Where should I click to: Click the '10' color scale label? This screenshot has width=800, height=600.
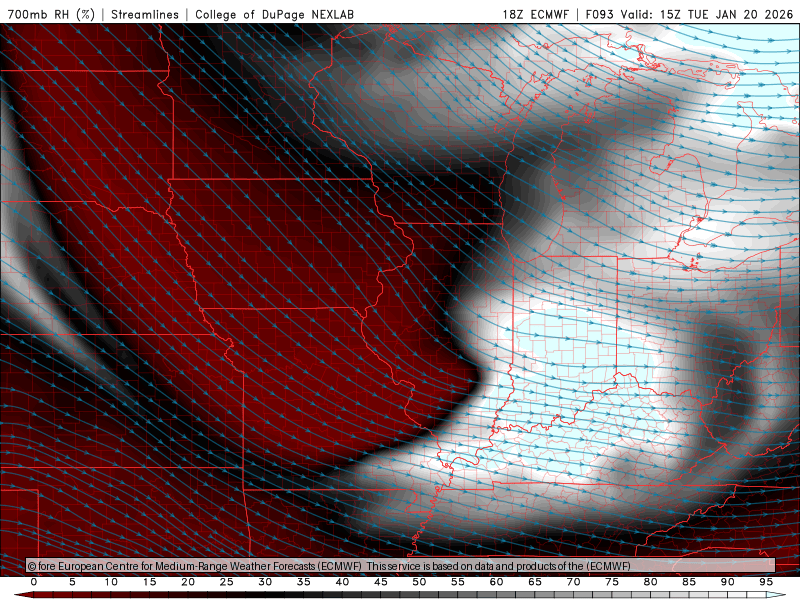pos(111,582)
